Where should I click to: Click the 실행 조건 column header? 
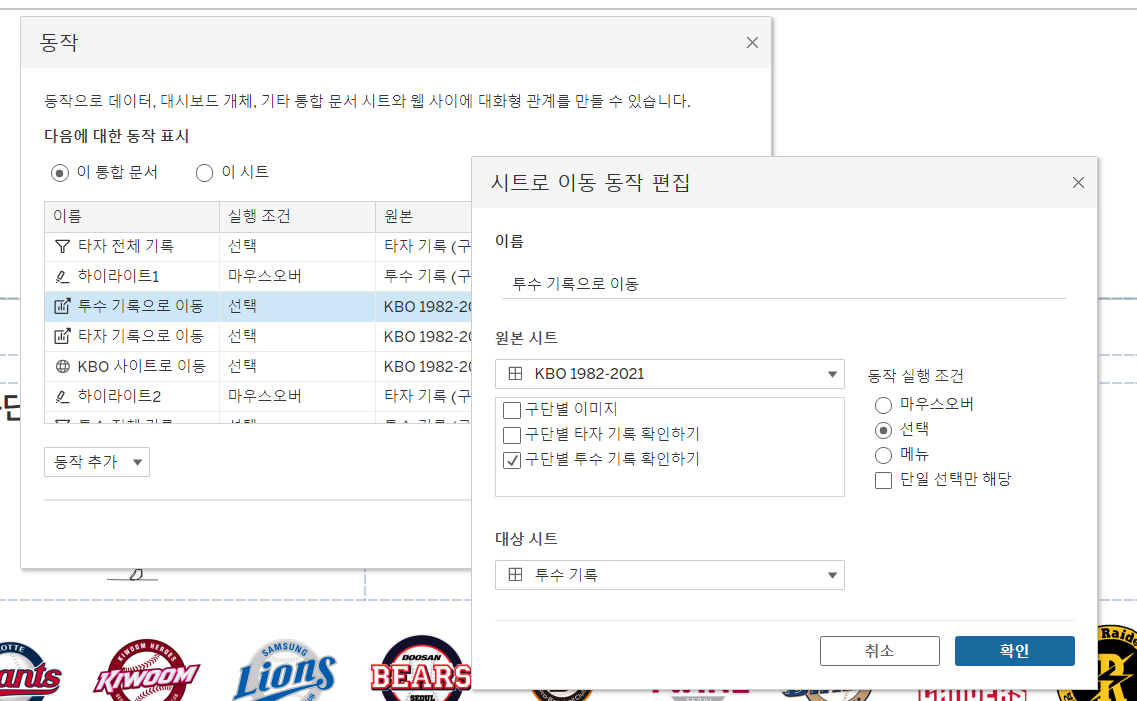tap(297, 217)
